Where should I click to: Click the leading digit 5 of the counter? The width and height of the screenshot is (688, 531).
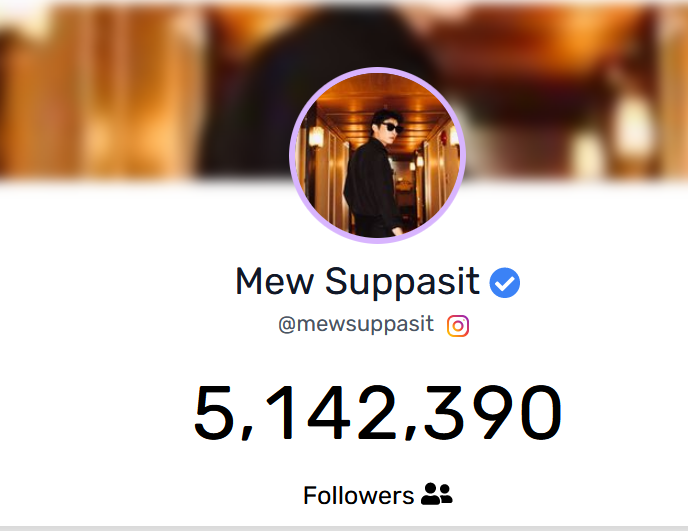[214, 412]
